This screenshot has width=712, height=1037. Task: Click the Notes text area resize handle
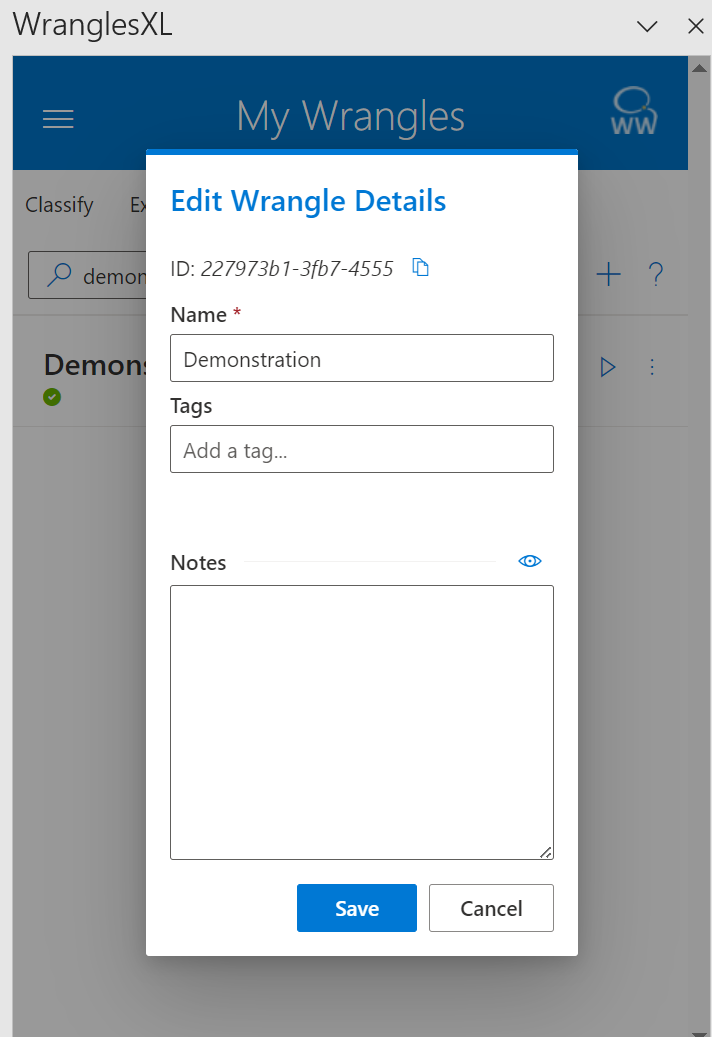point(546,852)
